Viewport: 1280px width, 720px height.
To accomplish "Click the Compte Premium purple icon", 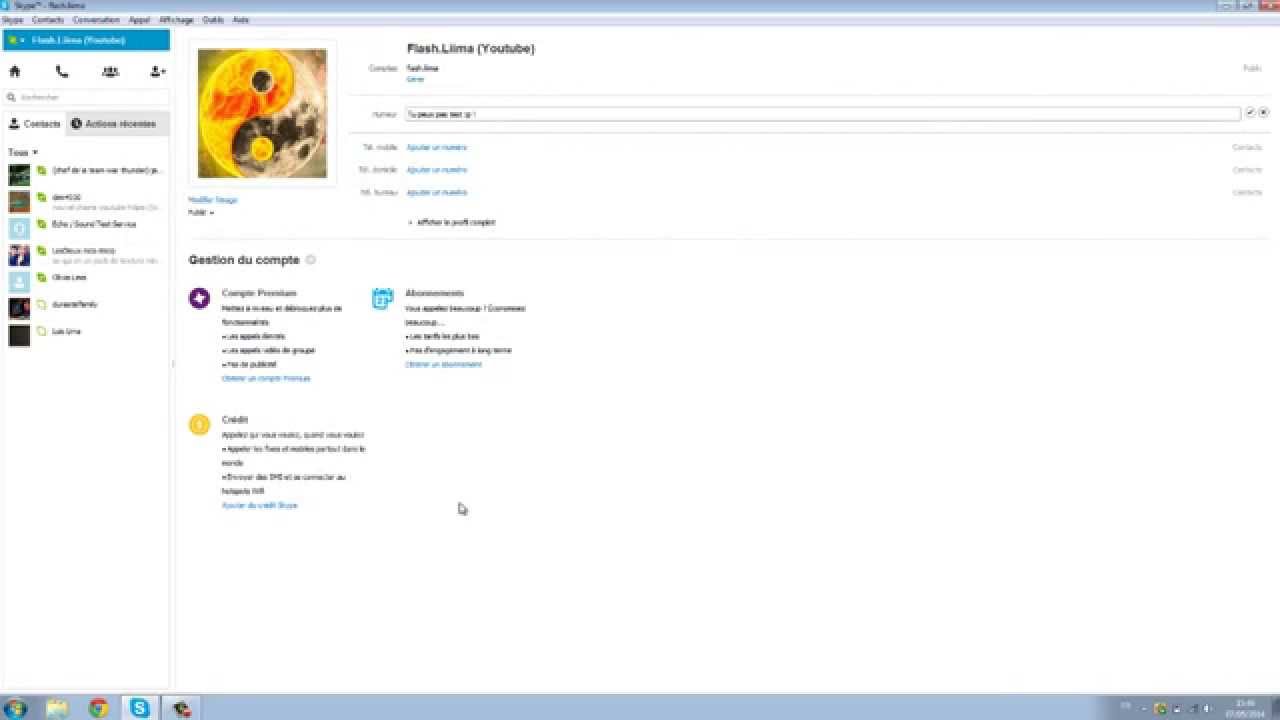I will [199, 297].
